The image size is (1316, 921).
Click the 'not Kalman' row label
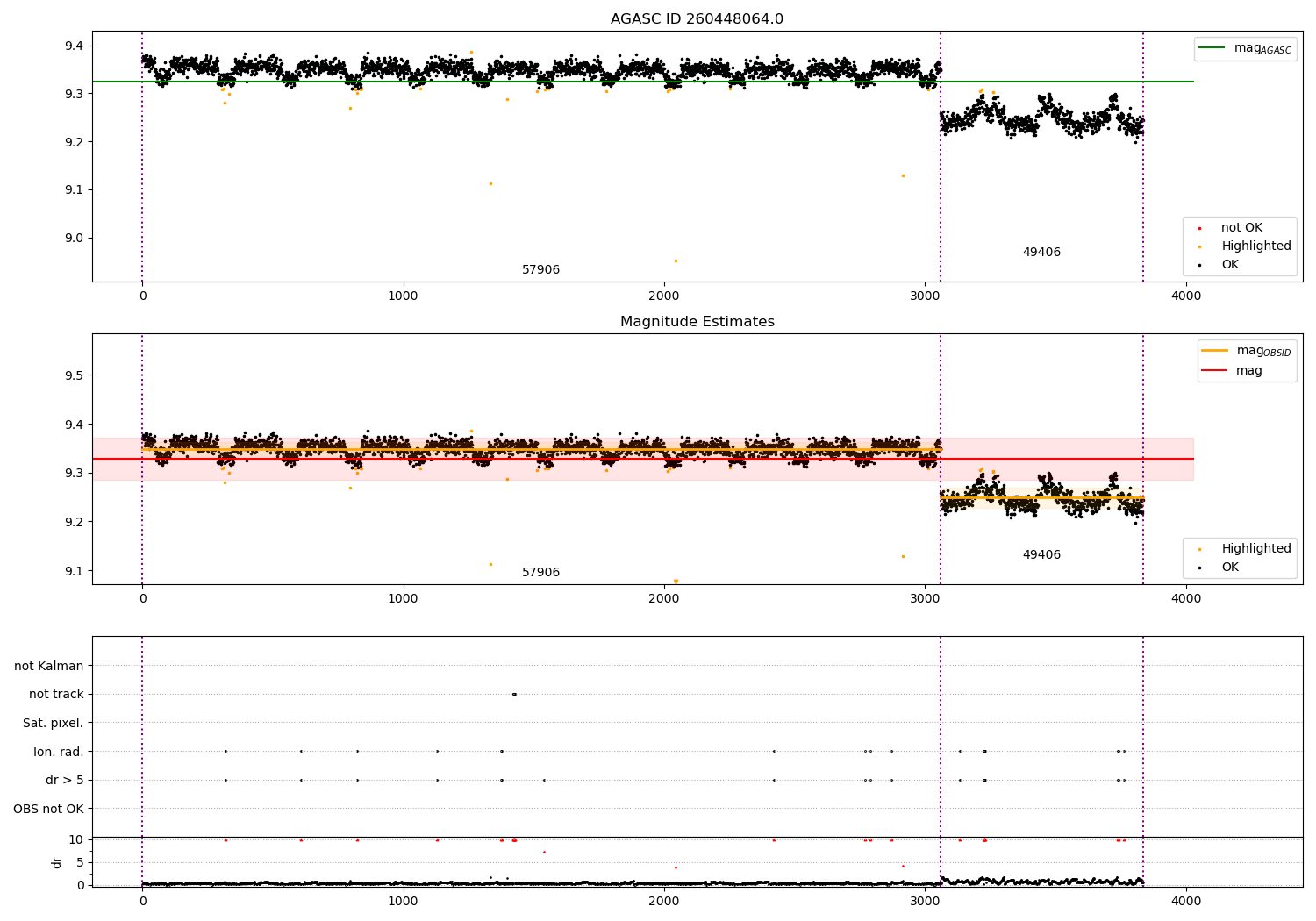49,666
